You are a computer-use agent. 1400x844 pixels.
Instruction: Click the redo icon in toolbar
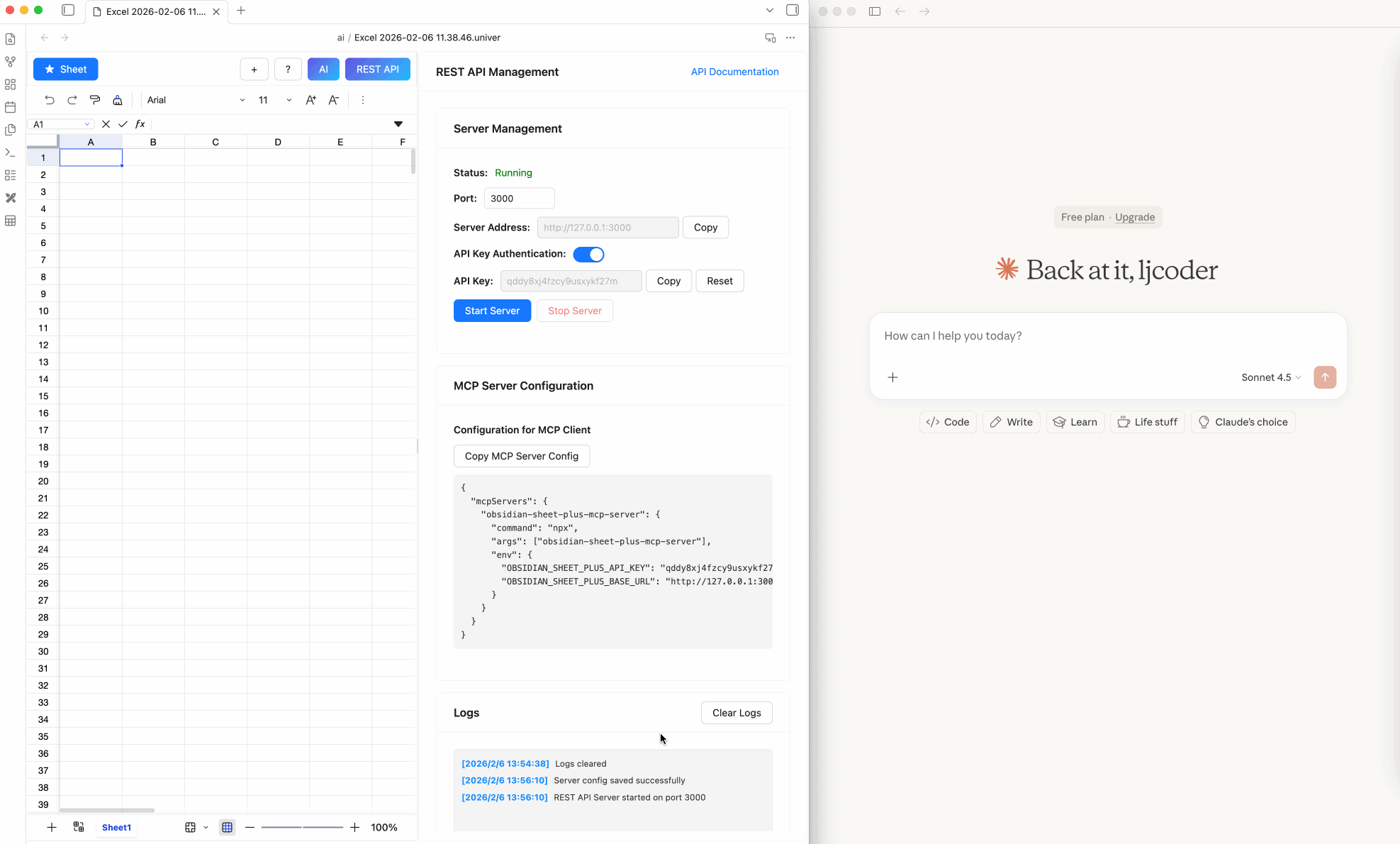(72, 100)
